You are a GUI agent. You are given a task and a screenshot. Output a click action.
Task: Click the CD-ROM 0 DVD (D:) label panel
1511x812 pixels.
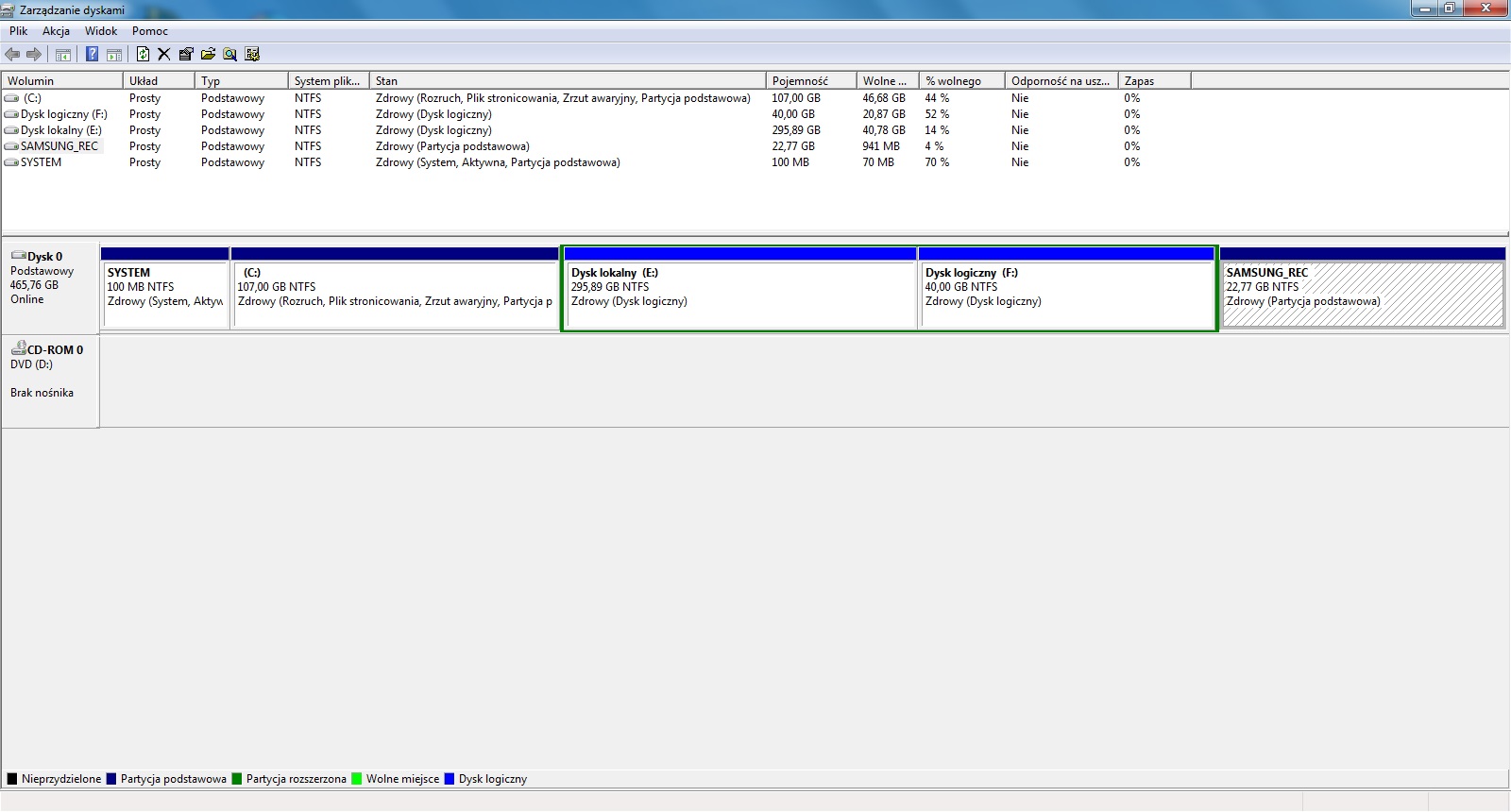(x=50, y=381)
